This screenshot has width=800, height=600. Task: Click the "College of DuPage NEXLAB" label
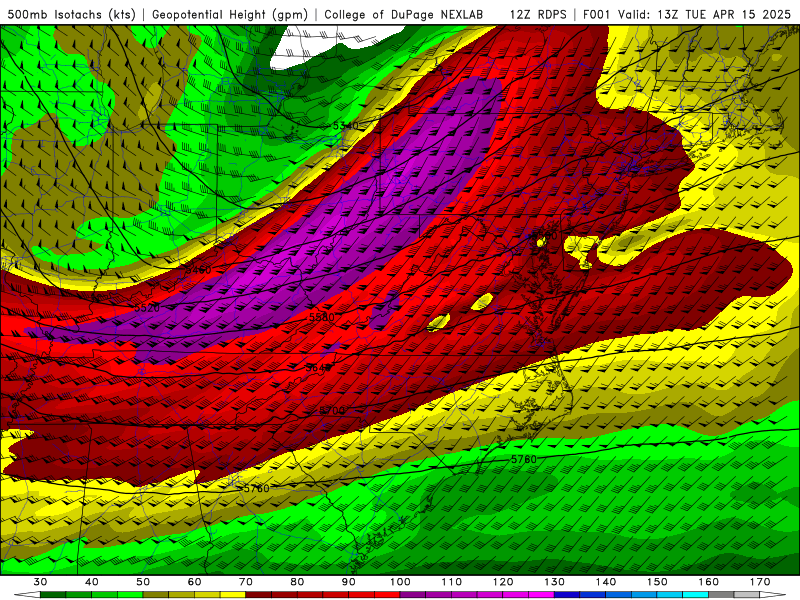[403, 15]
